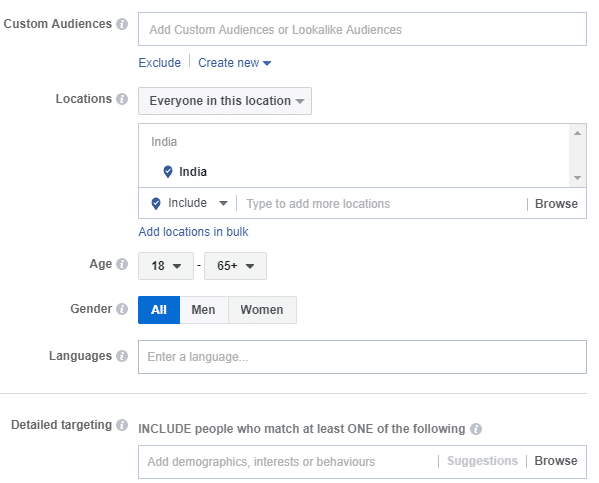Expand the Create new menu

(235, 63)
